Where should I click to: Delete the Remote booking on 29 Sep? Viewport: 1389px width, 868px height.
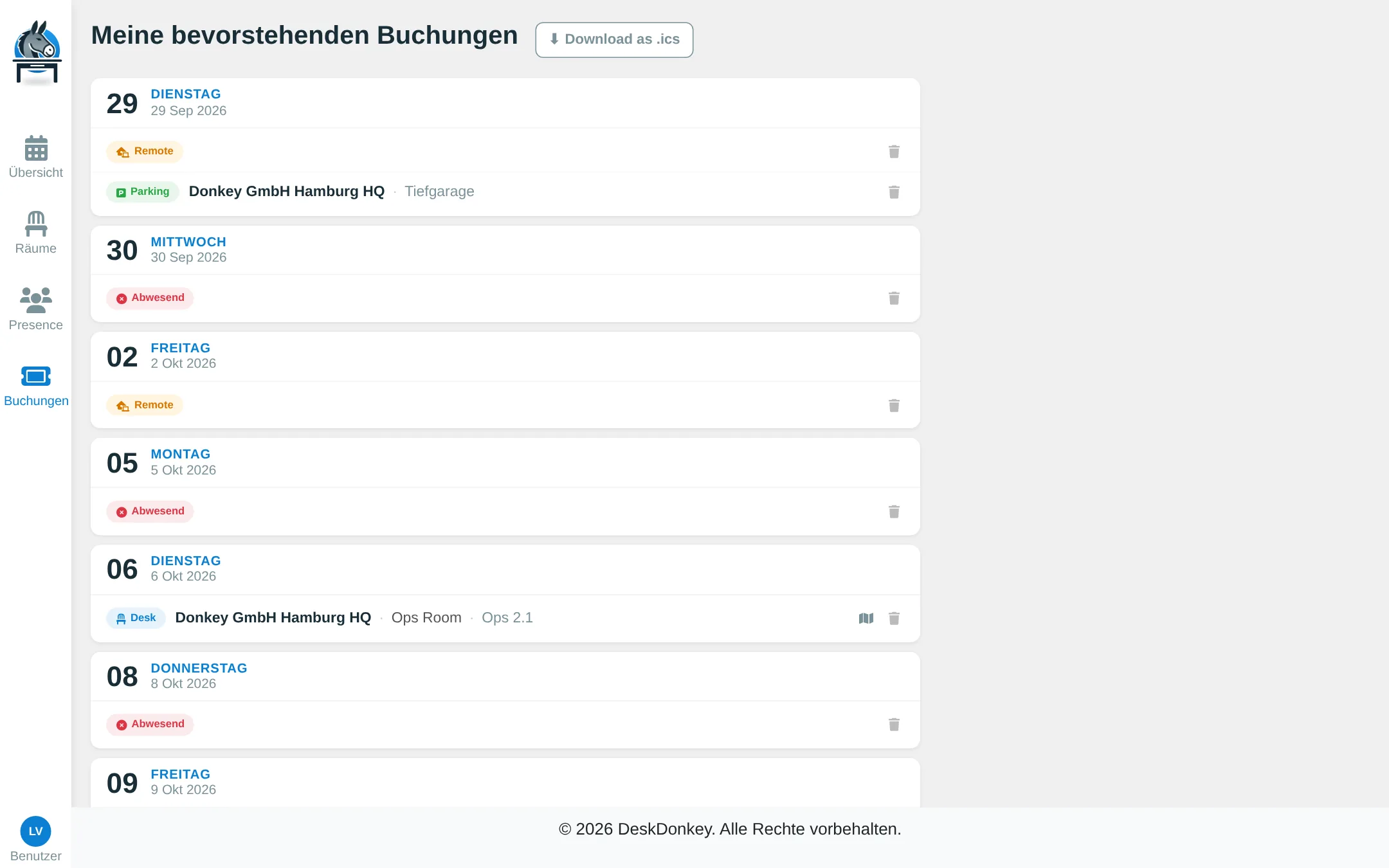[x=894, y=151]
